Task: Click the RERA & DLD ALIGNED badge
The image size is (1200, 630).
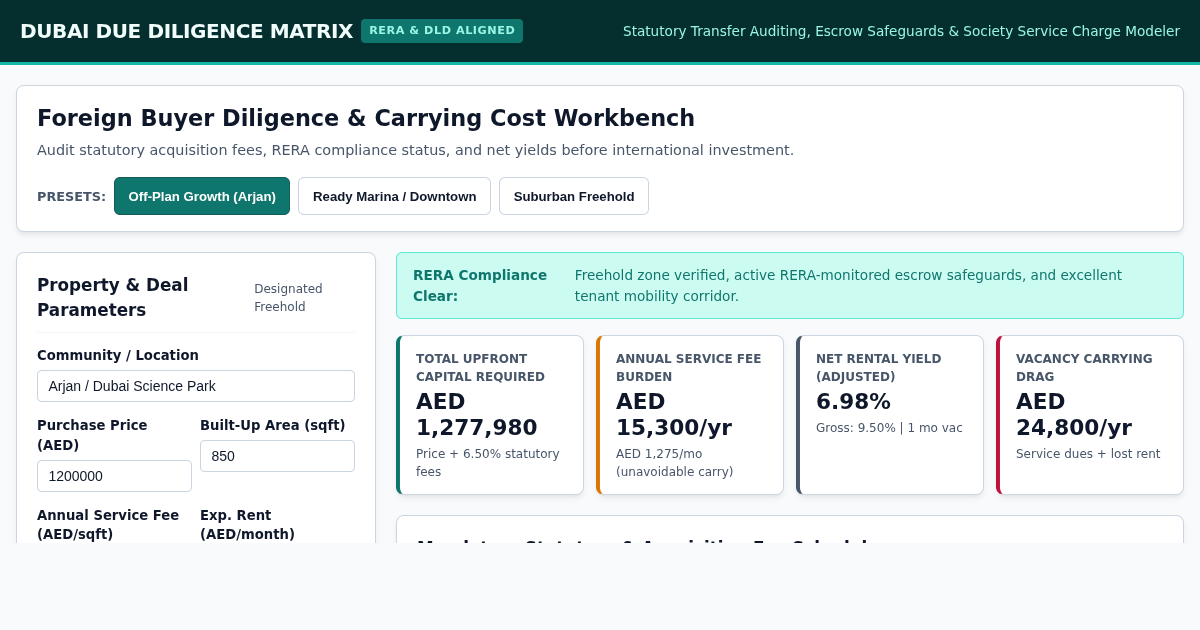Action: point(442,31)
